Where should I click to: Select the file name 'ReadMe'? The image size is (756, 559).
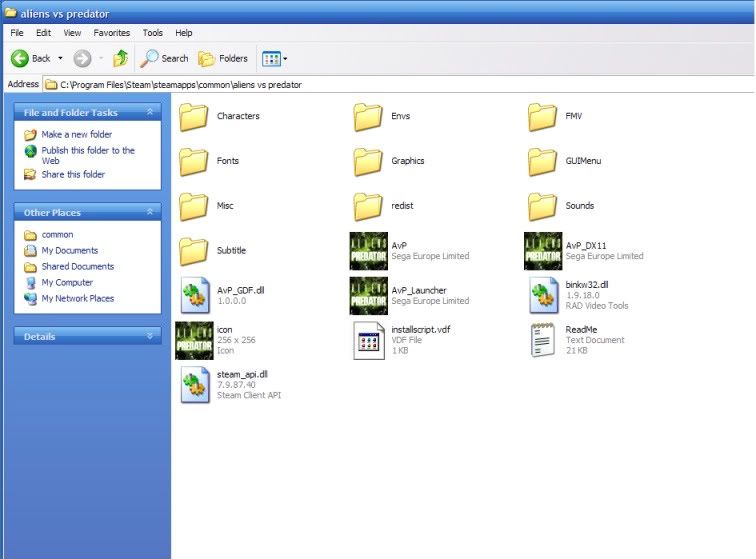[x=581, y=329]
